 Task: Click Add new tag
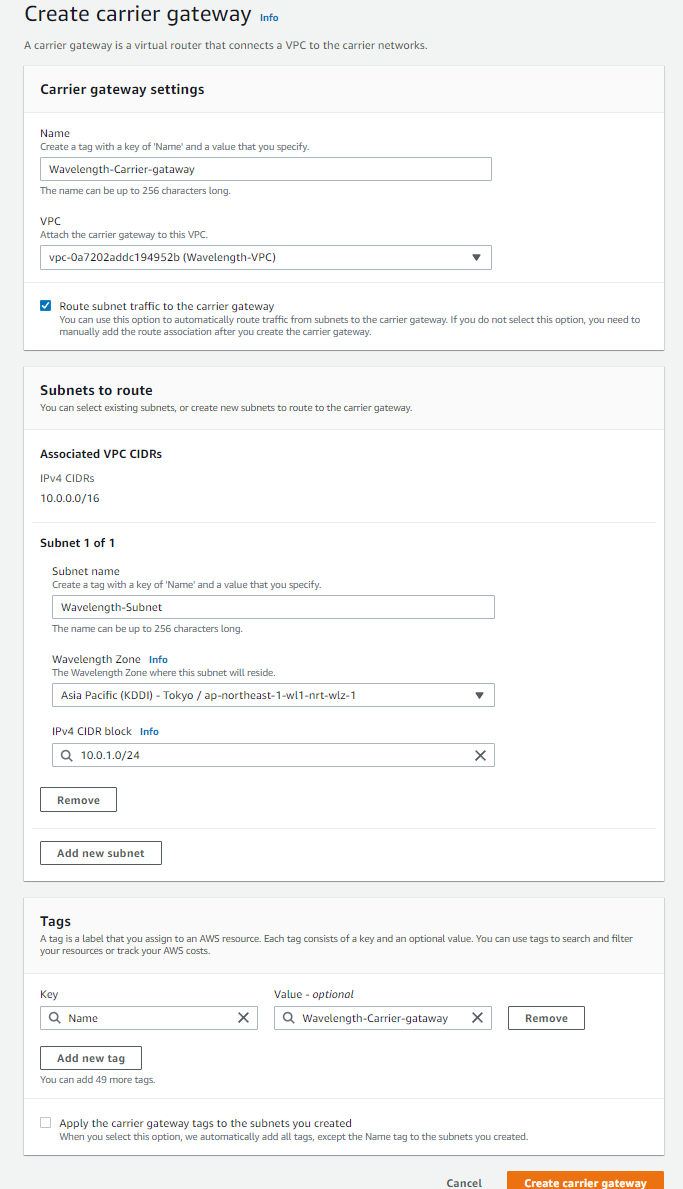tap(90, 1058)
